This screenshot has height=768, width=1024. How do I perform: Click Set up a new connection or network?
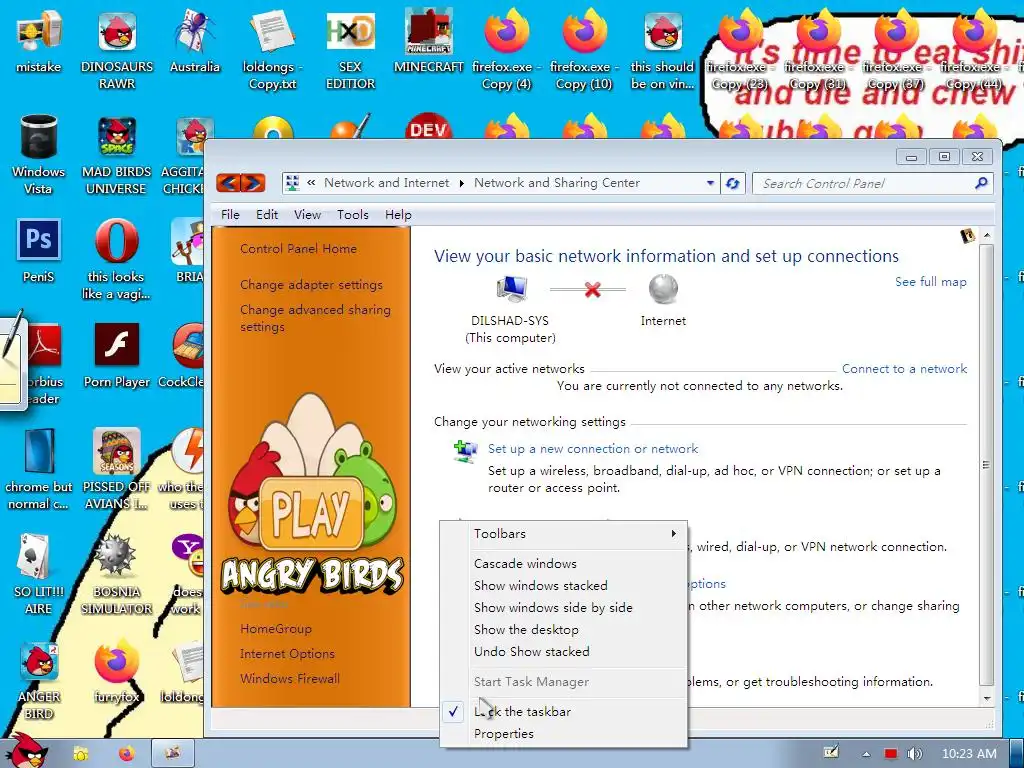point(592,449)
